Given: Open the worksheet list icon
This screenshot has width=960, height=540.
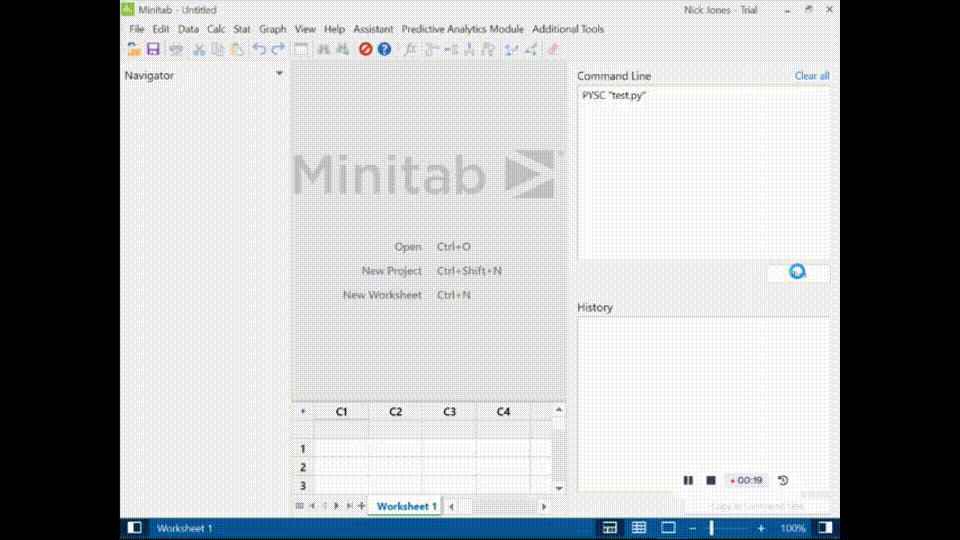Looking at the screenshot, I should pyautogui.click(x=299, y=506).
